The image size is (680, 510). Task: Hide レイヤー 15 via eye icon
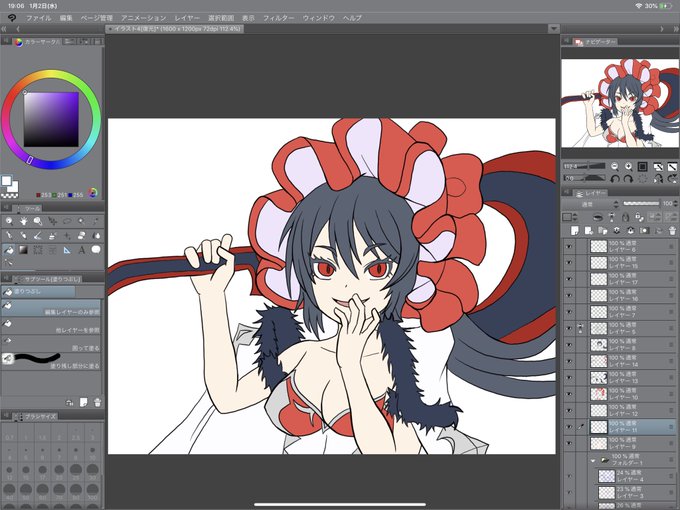[569, 263]
